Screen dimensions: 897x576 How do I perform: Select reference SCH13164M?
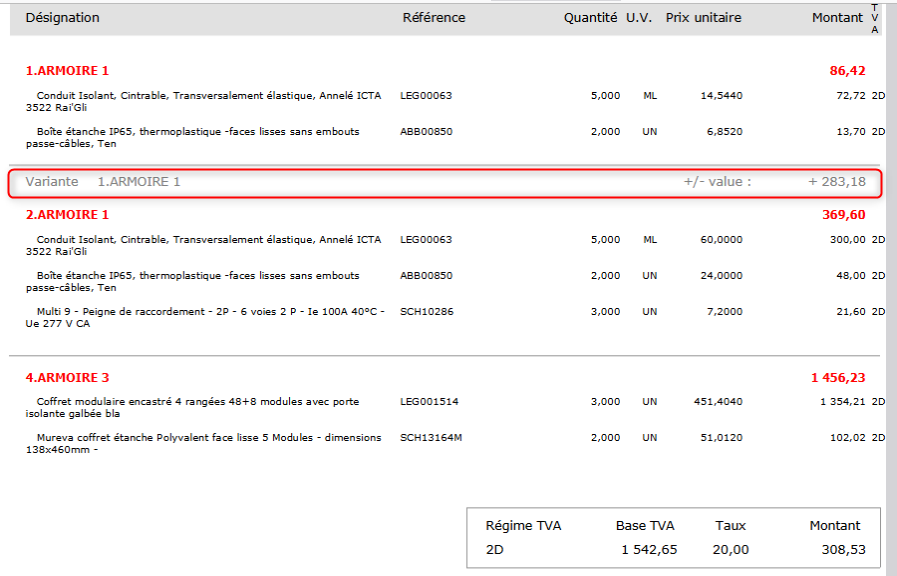pos(431,438)
